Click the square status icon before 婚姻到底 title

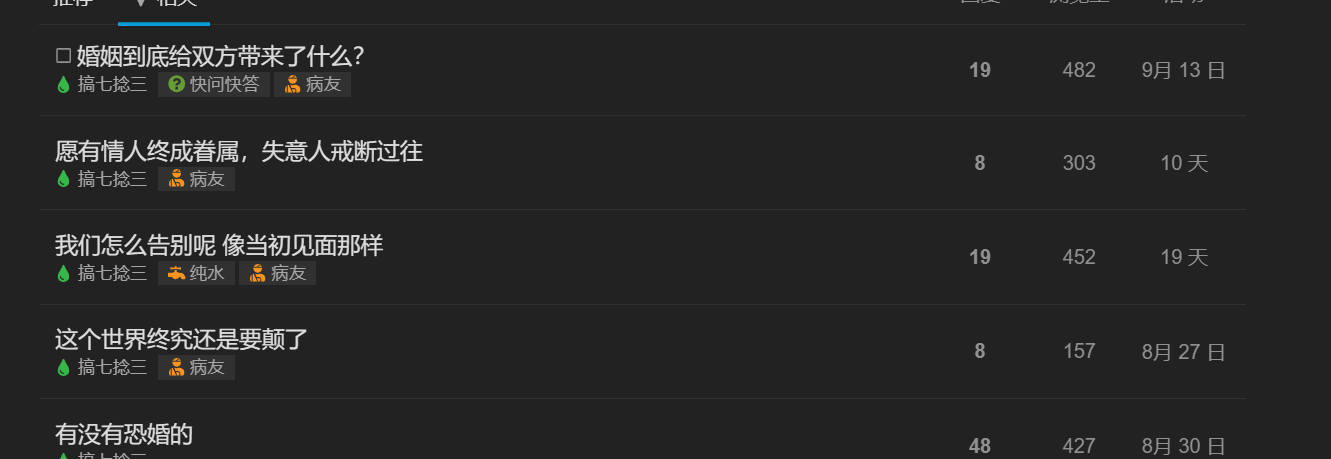[x=63, y=56]
